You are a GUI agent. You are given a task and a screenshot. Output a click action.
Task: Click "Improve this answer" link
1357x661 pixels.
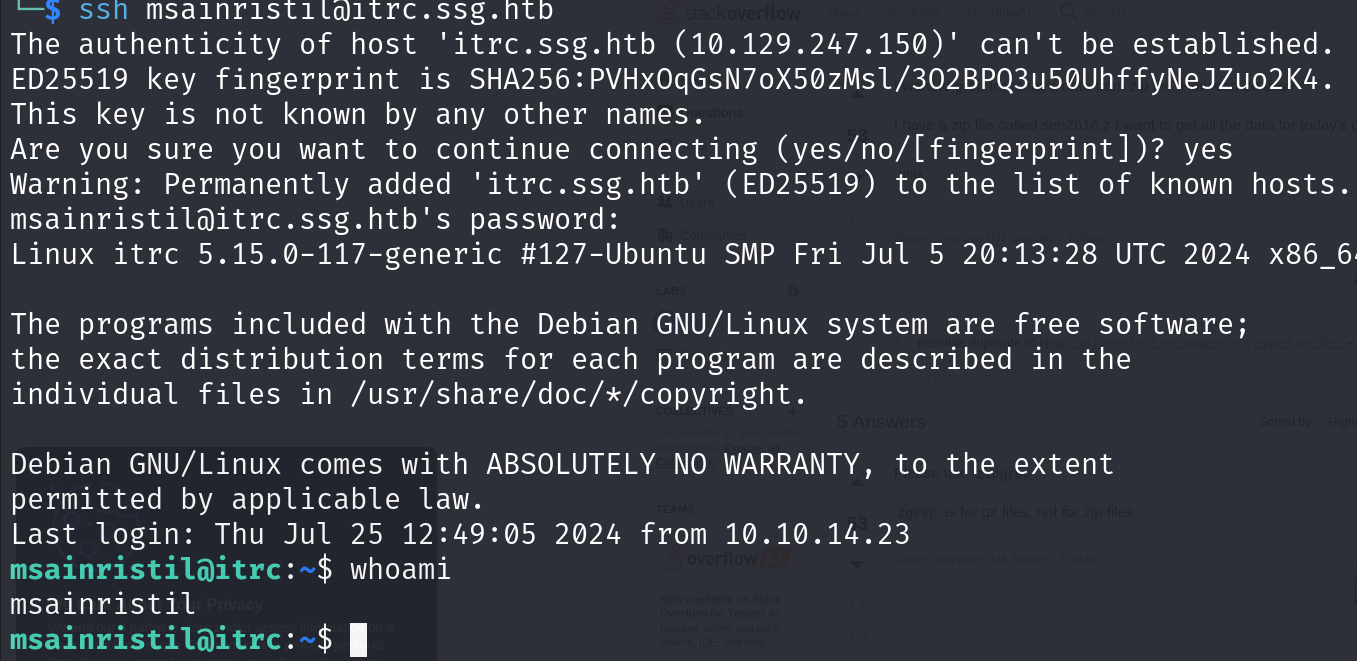[x=993, y=558]
